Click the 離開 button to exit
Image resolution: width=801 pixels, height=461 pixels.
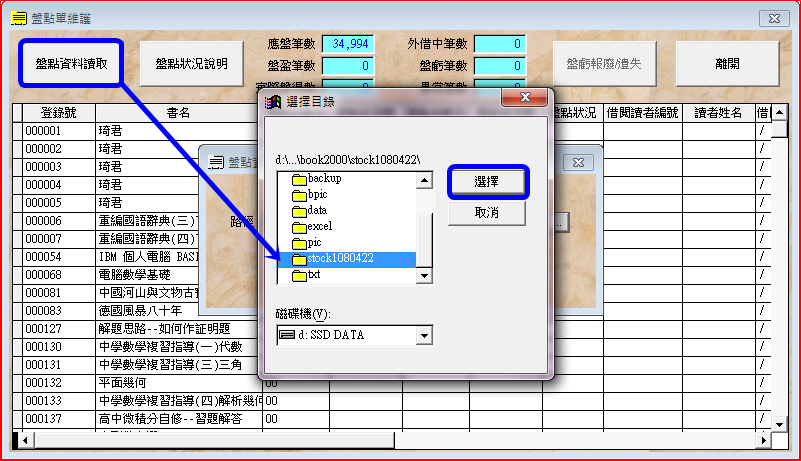point(727,63)
